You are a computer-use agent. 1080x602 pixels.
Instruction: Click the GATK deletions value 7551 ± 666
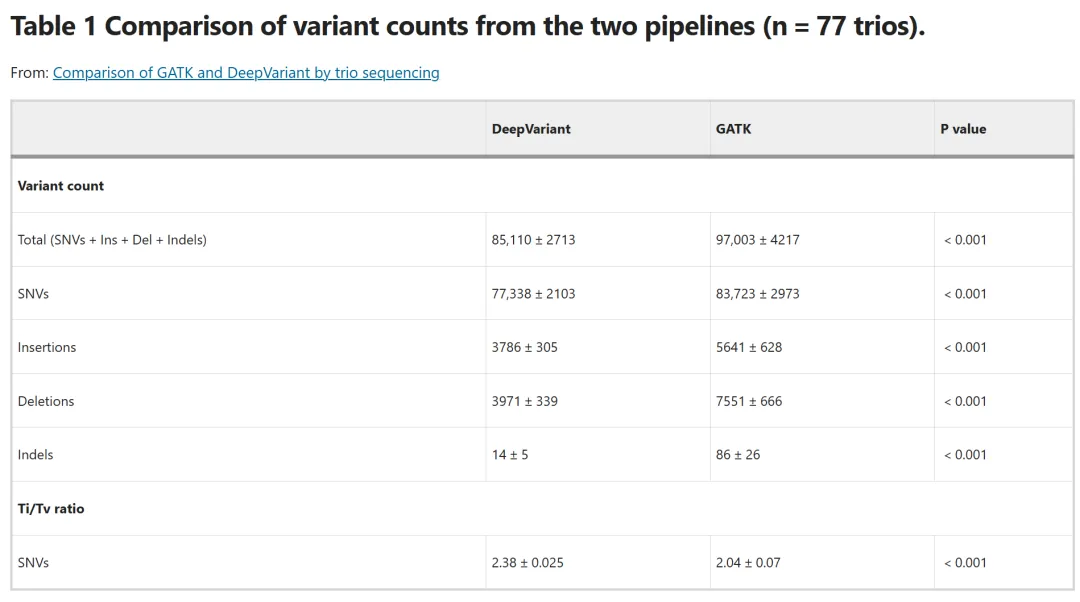point(748,401)
